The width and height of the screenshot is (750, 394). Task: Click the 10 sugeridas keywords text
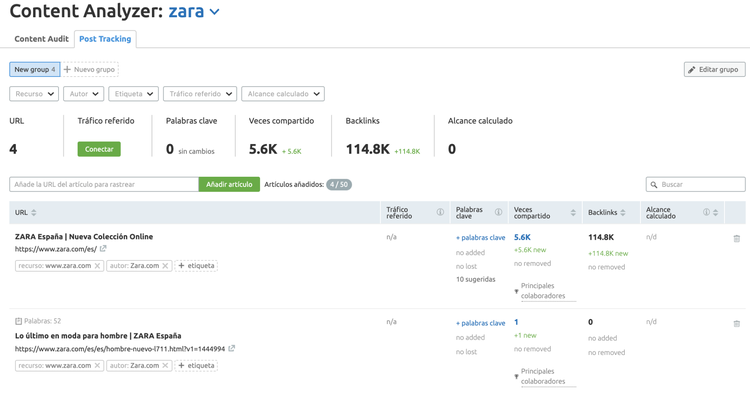coord(475,279)
